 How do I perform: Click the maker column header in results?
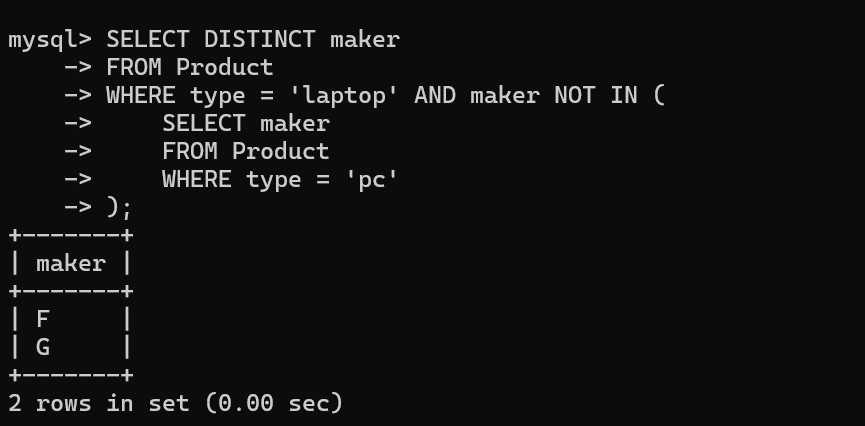[71, 264]
